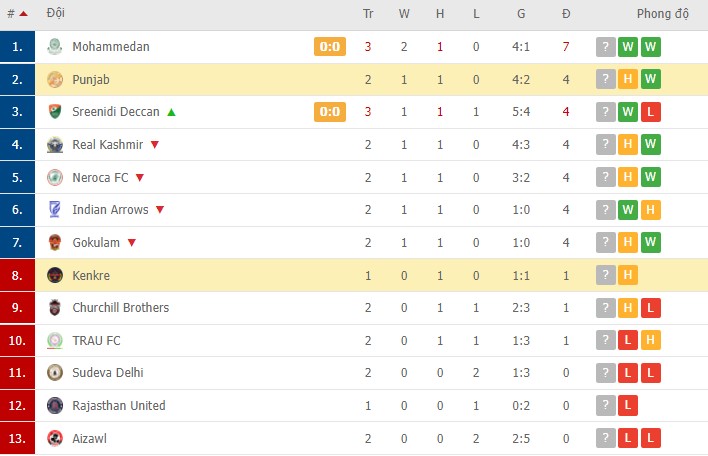Image resolution: width=708 pixels, height=456 pixels.
Task: Click the Phong độ form column header
Action: tap(663, 15)
